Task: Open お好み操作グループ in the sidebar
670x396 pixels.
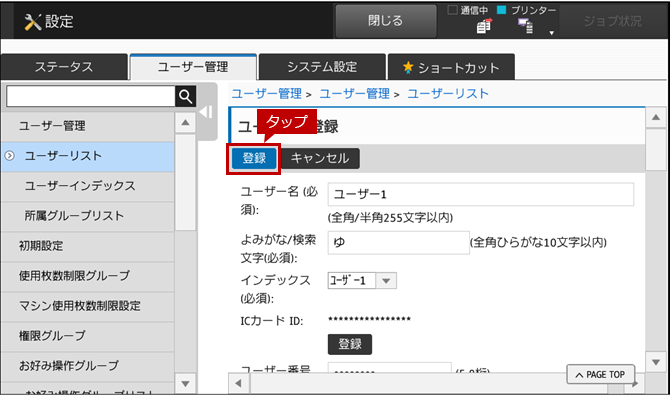Action: pyautogui.click(x=88, y=366)
